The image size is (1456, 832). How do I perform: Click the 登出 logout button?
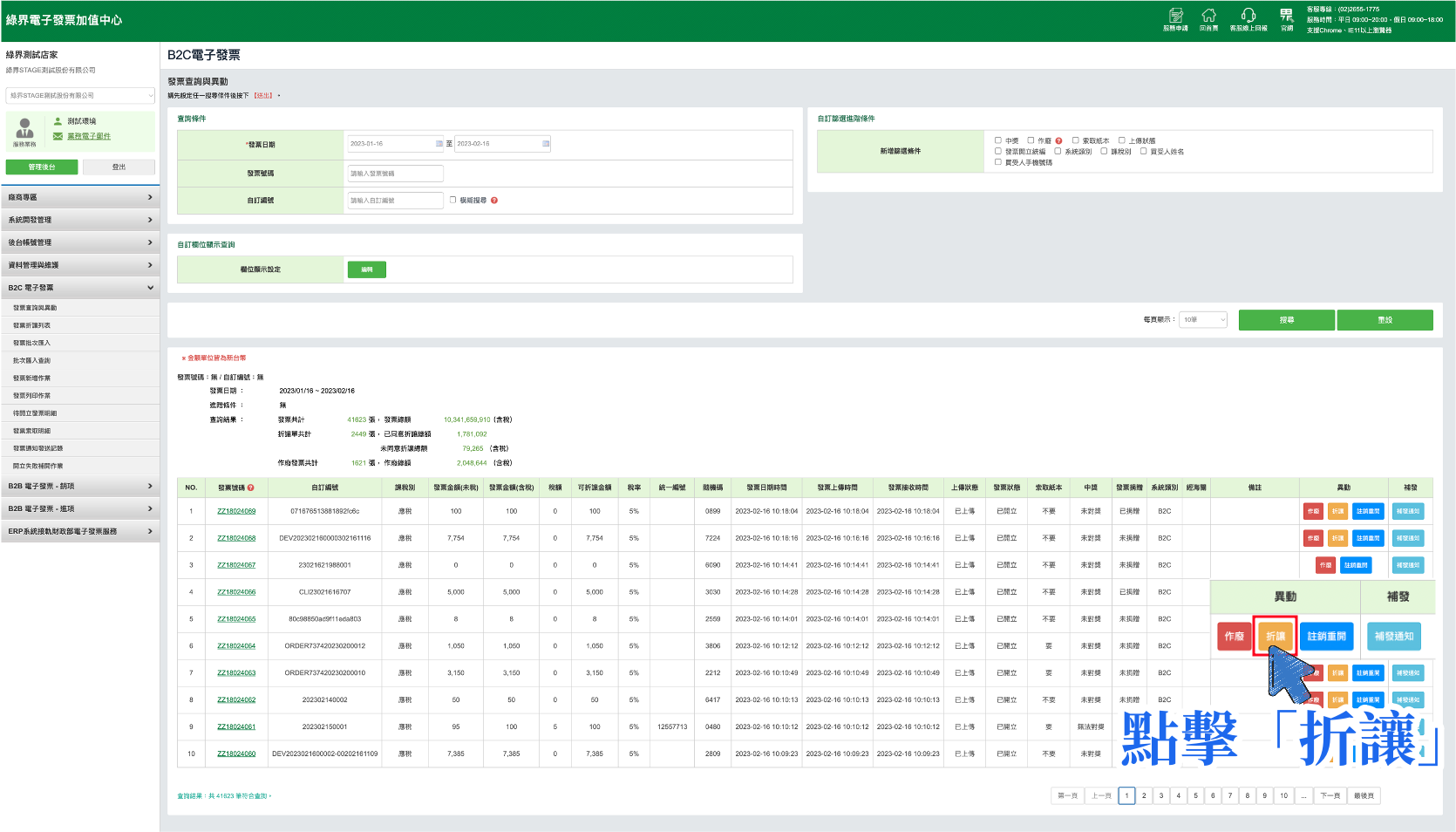tap(119, 167)
